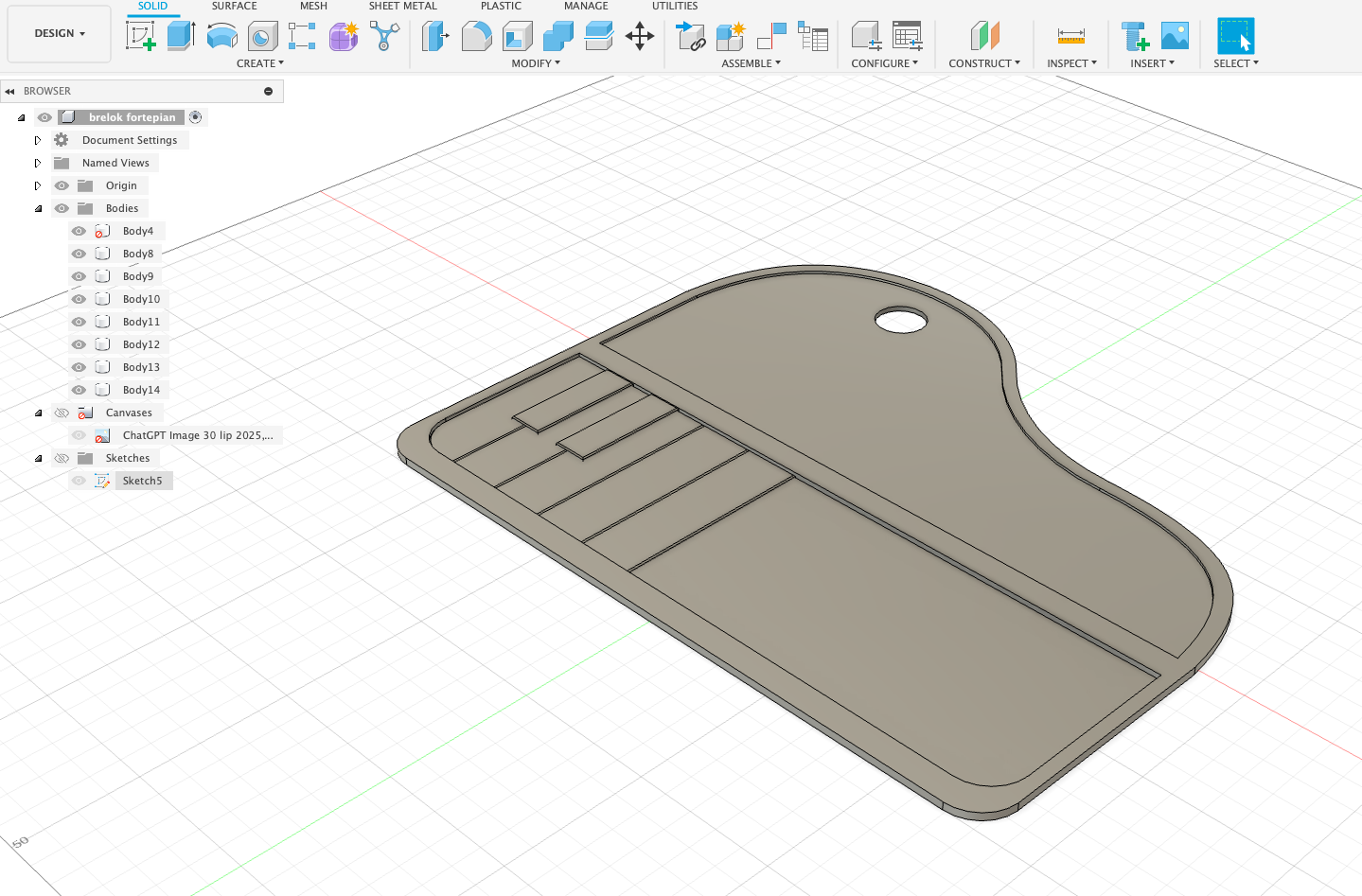The image size is (1362, 896).
Task: Hide Body9 using its eye icon
Action: (79, 276)
